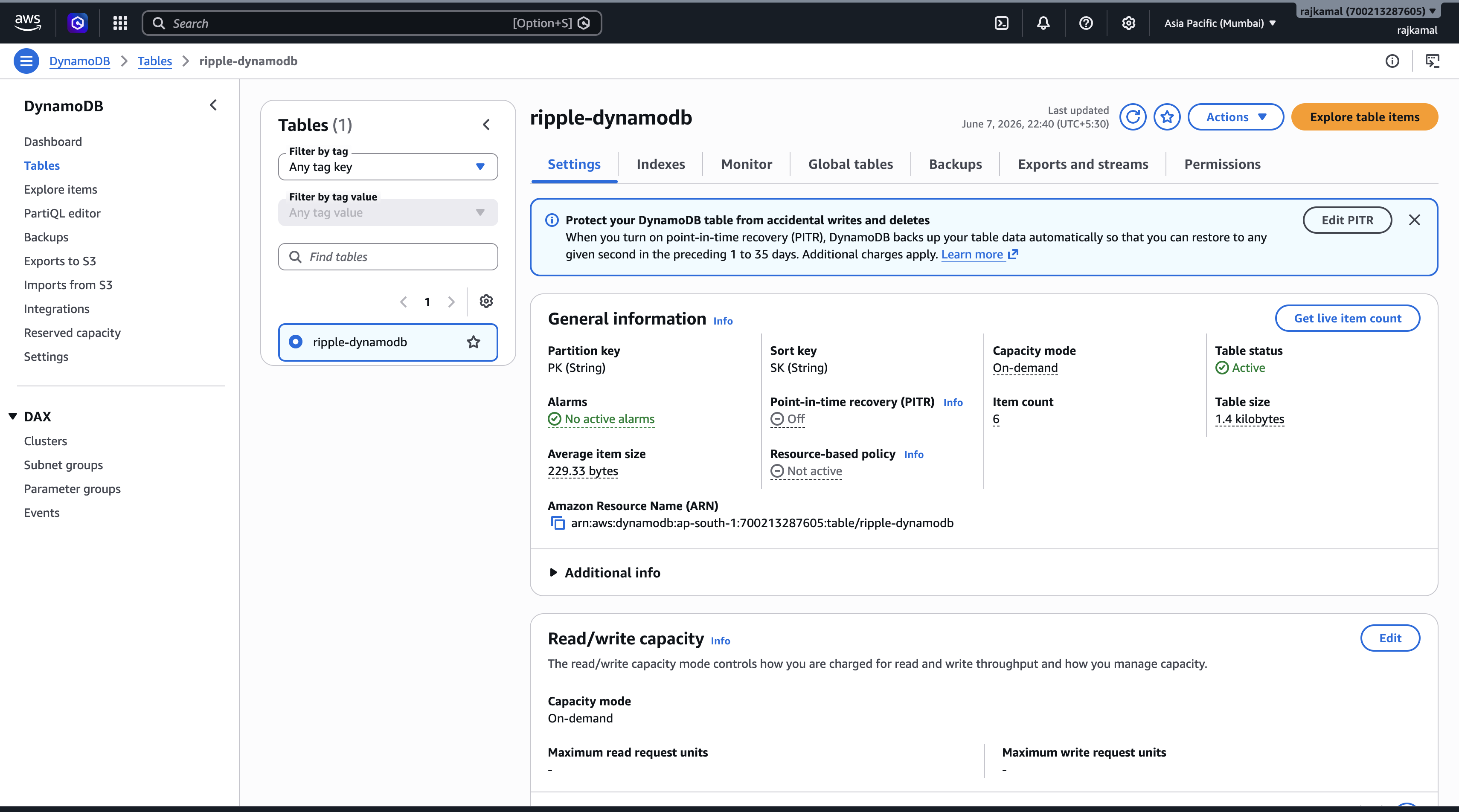
Task: Toggle the DynamoDB side navigation hamburger
Action: pyautogui.click(x=26, y=61)
